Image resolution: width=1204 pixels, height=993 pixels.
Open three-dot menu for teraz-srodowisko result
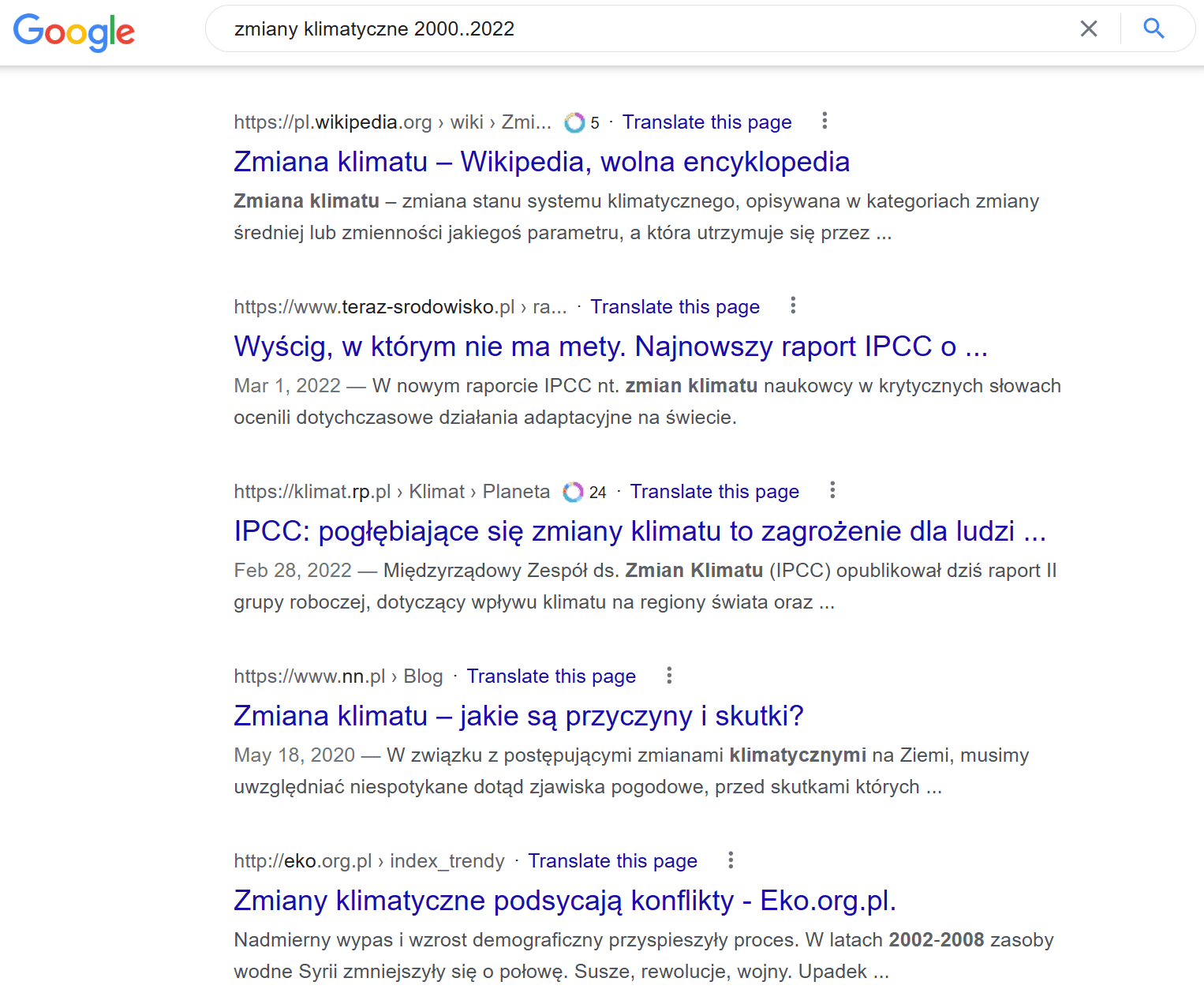click(x=793, y=305)
